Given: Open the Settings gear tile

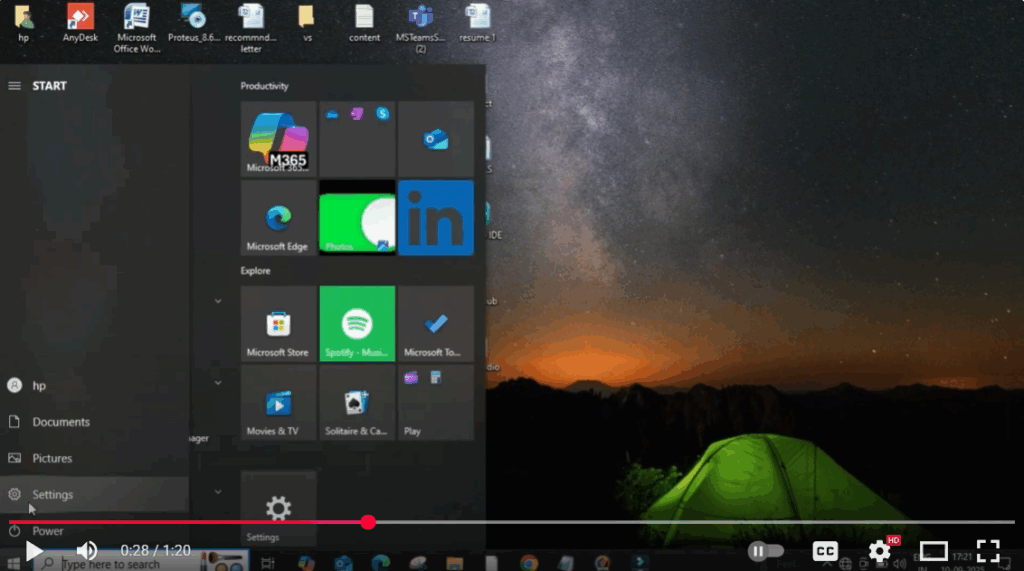Looking at the screenshot, I should tap(278, 508).
